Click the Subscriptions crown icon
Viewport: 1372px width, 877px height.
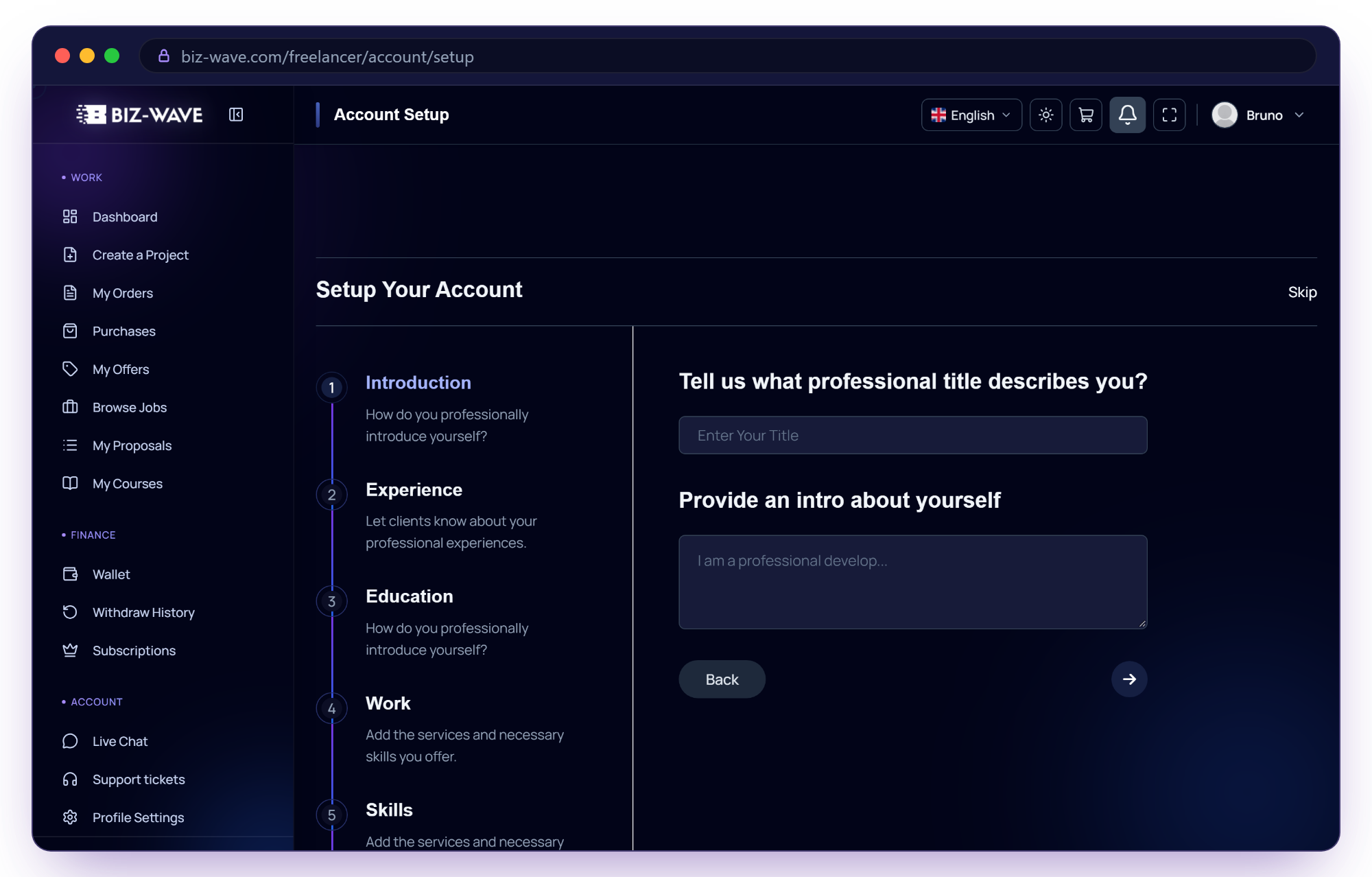click(x=70, y=650)
